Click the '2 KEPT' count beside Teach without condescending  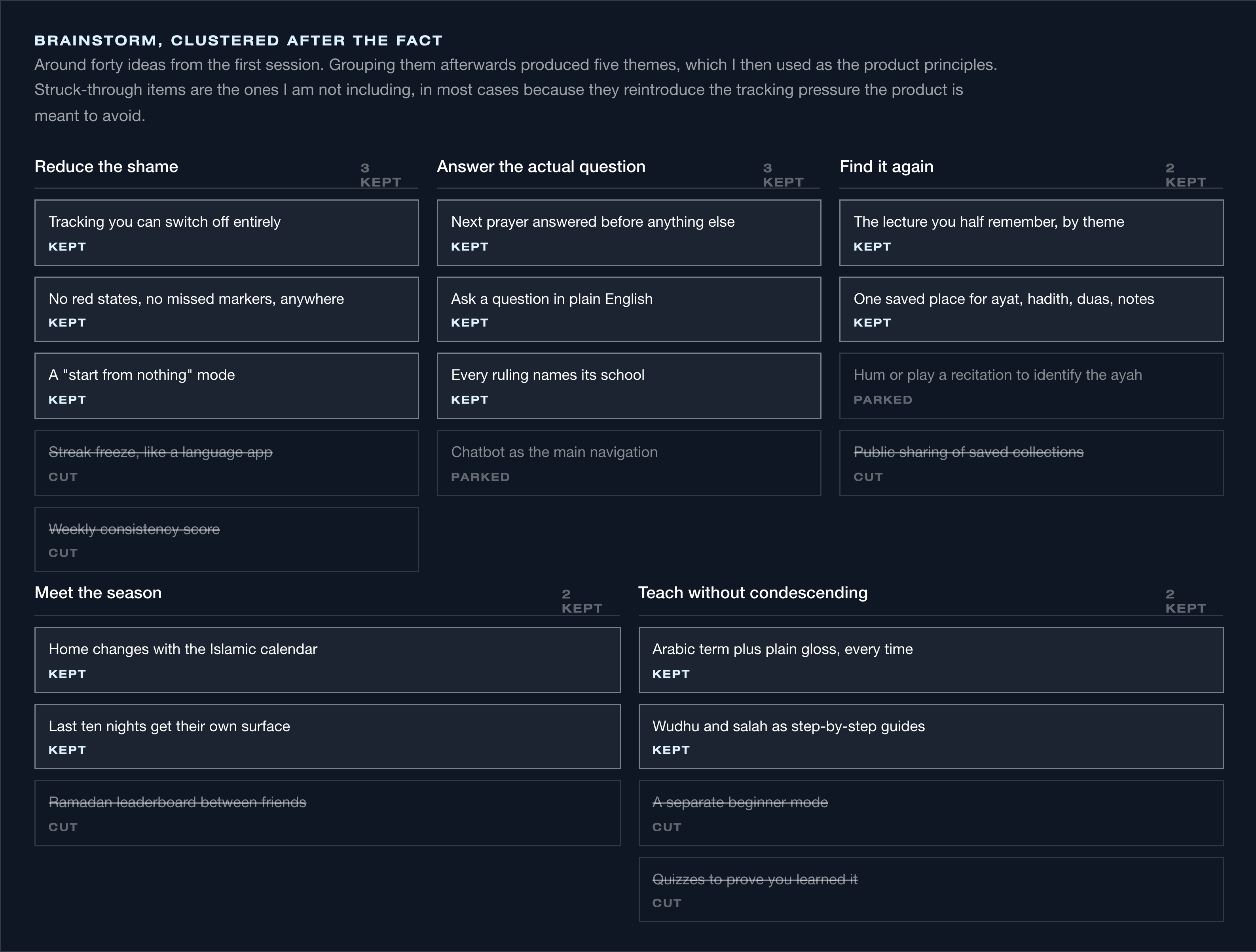1186,601
